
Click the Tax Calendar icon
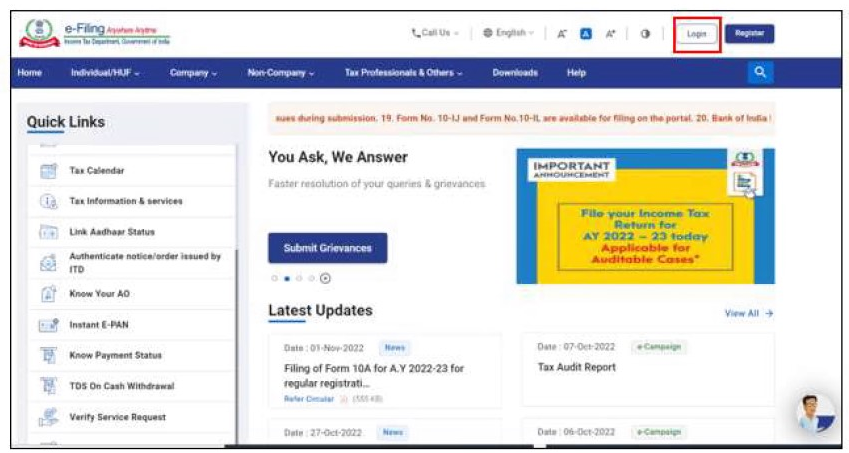pos(48,171)
